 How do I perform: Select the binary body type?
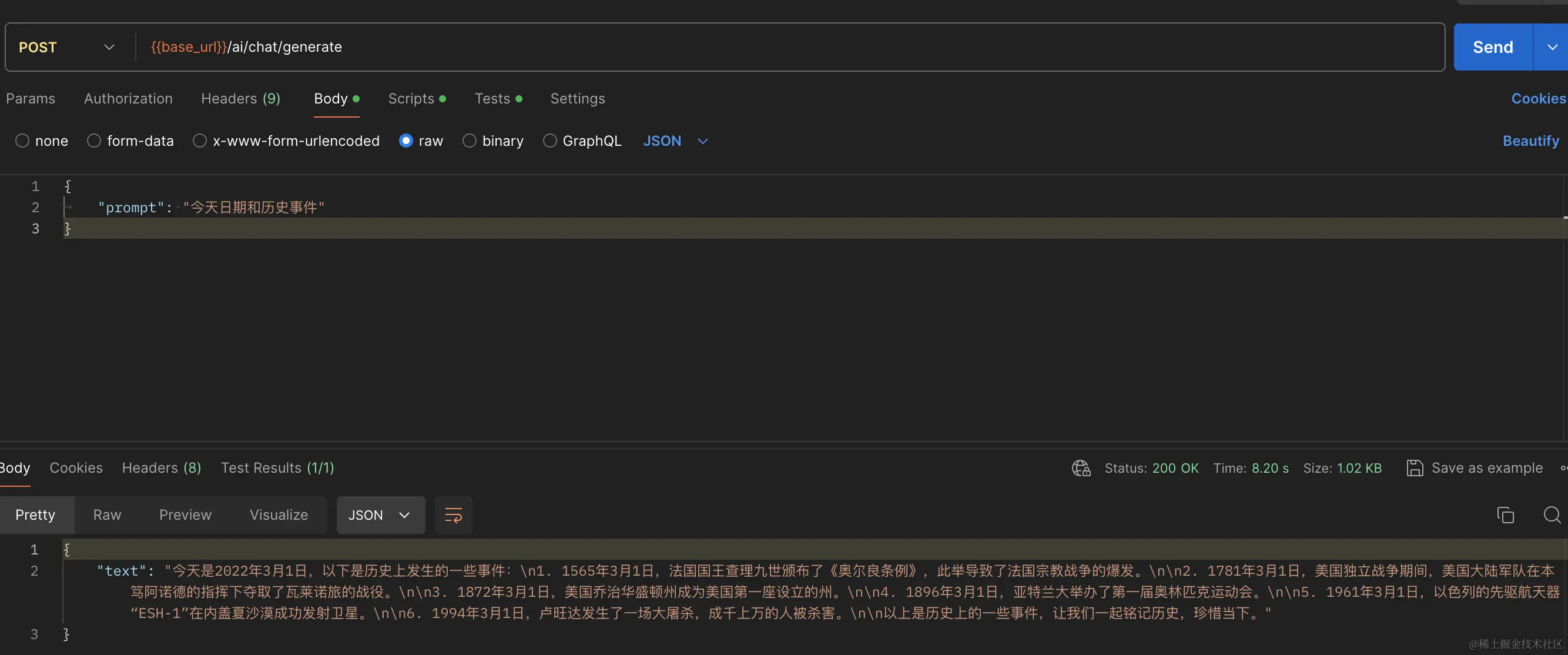tap(470, 141)
